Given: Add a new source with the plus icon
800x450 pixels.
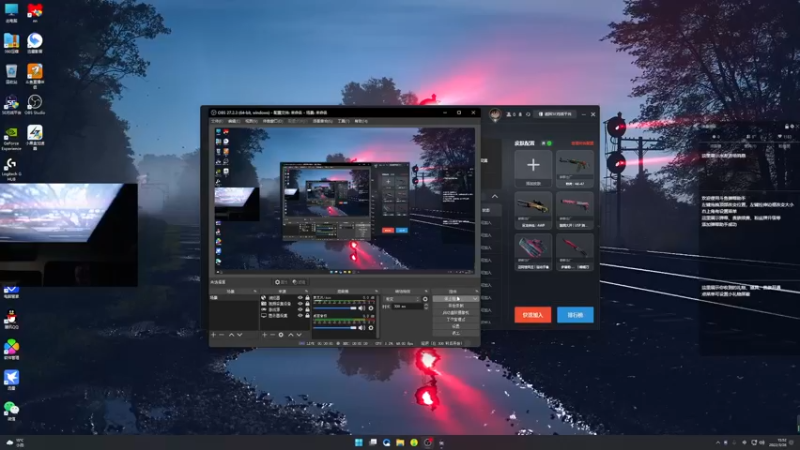Looking at the screenshot, I should [264, 335].
